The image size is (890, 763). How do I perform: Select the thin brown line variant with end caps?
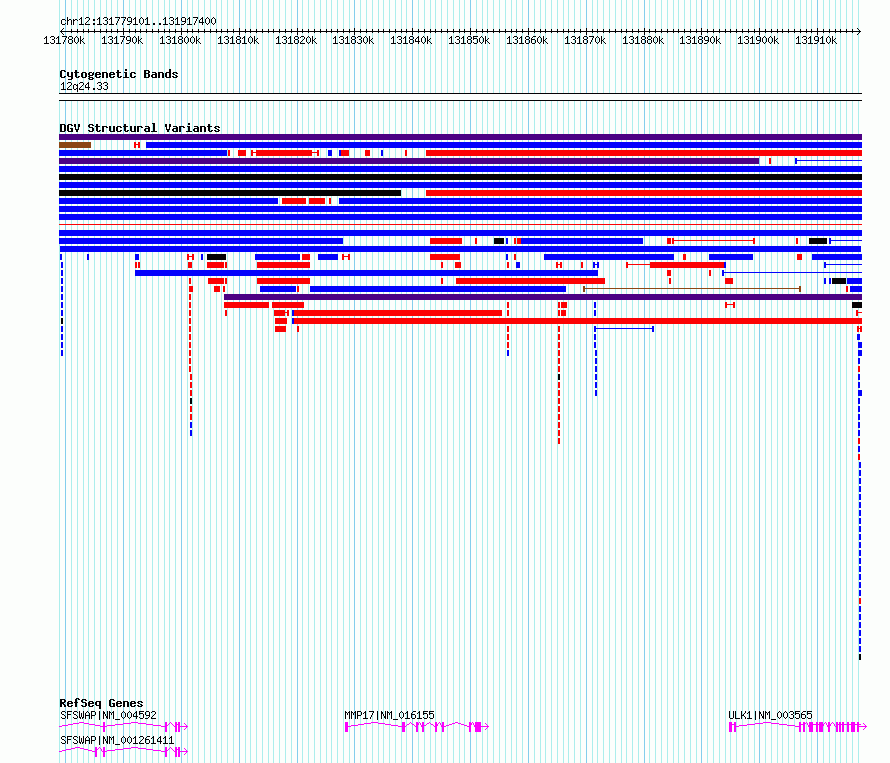tap(692, 289)
